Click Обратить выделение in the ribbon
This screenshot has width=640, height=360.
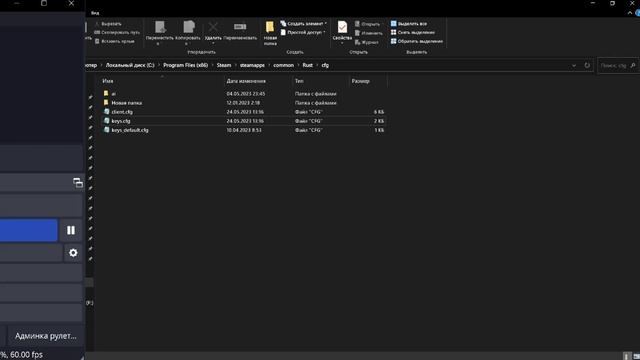tap(417, 41)
